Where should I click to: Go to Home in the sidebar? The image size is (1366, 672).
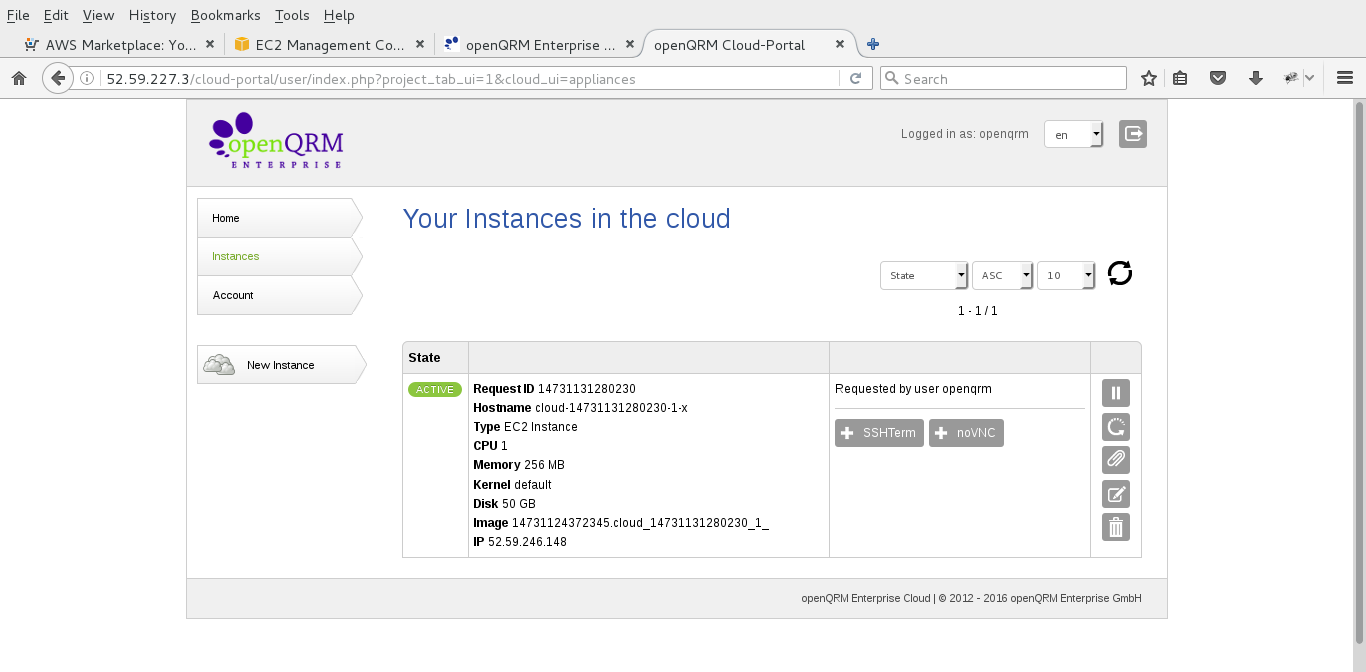click(279, 218)
